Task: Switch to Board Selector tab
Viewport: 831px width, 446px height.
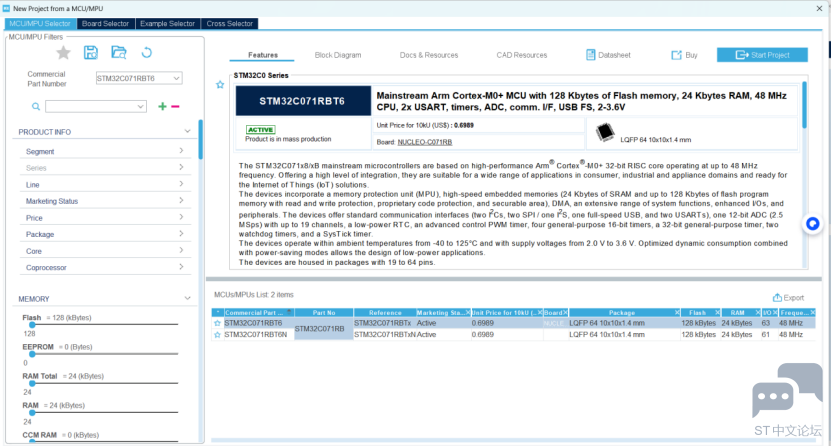Action: pyautogui.click(x=105, y=24)
